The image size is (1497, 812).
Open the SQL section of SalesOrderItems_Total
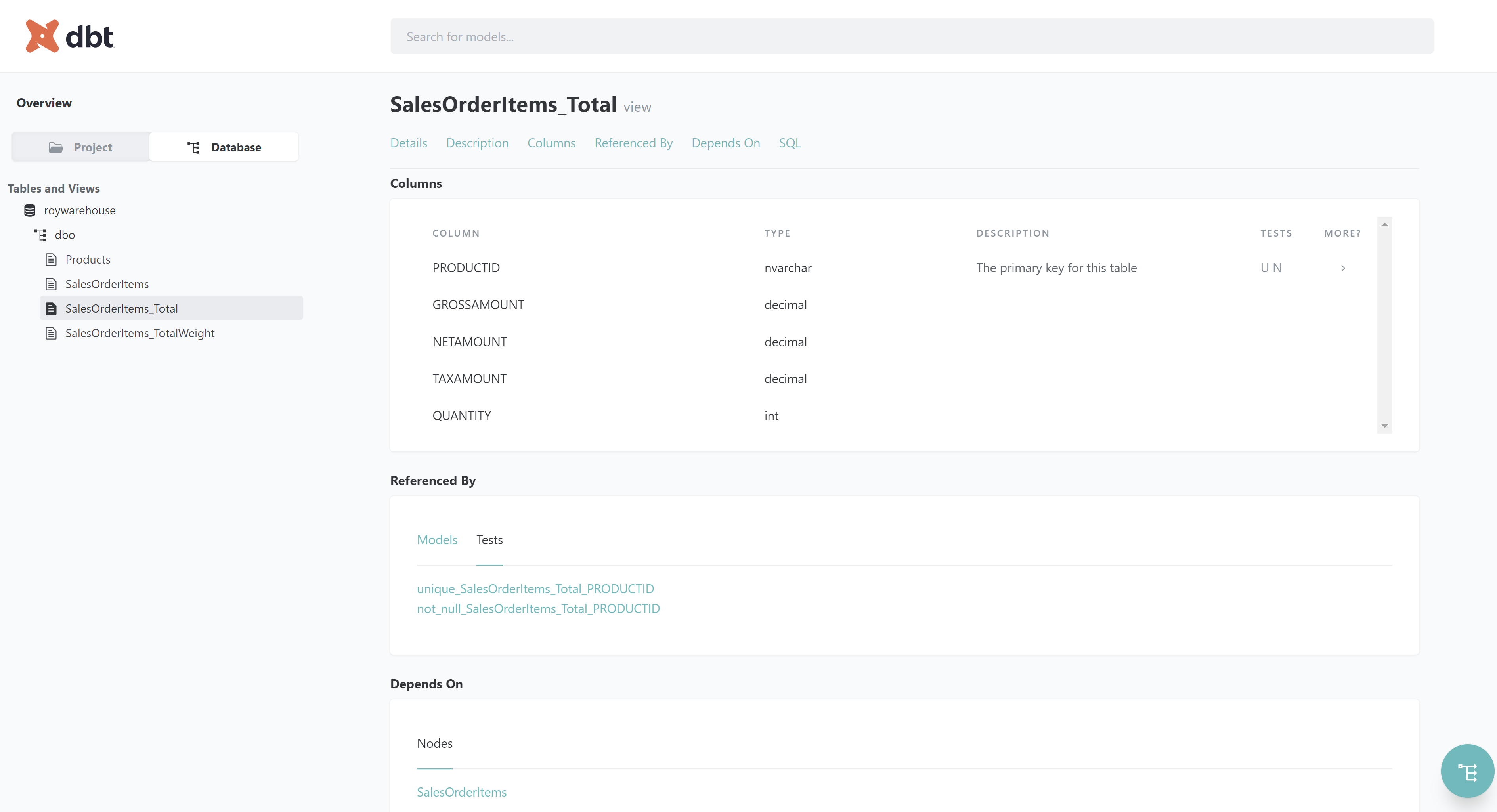tap(790, 143)
